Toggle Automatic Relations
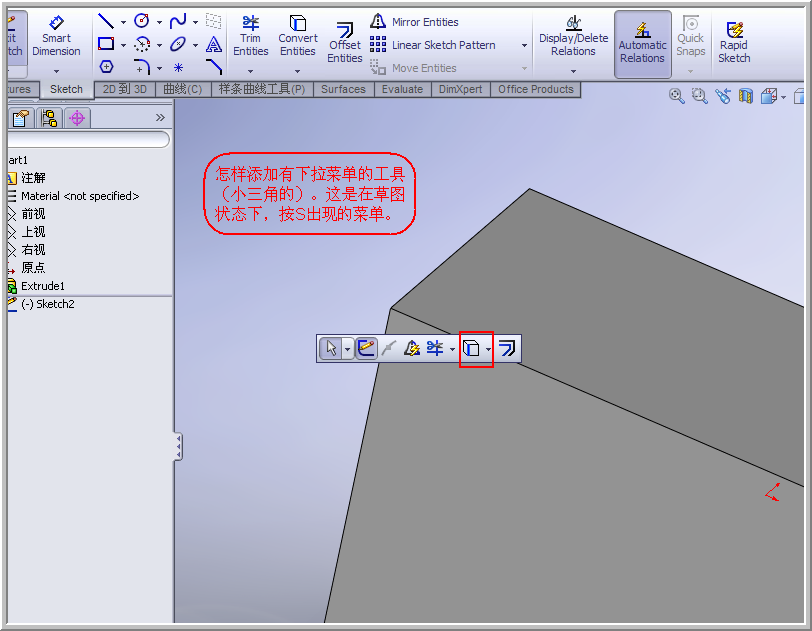Image resolution: width=812 pixels, height=631 pixels. coord(643,44)
